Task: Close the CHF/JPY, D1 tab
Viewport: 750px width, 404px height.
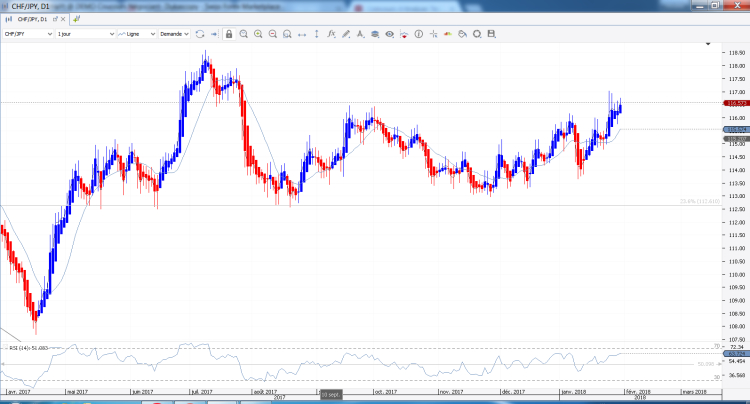Action: pos(63,19)
